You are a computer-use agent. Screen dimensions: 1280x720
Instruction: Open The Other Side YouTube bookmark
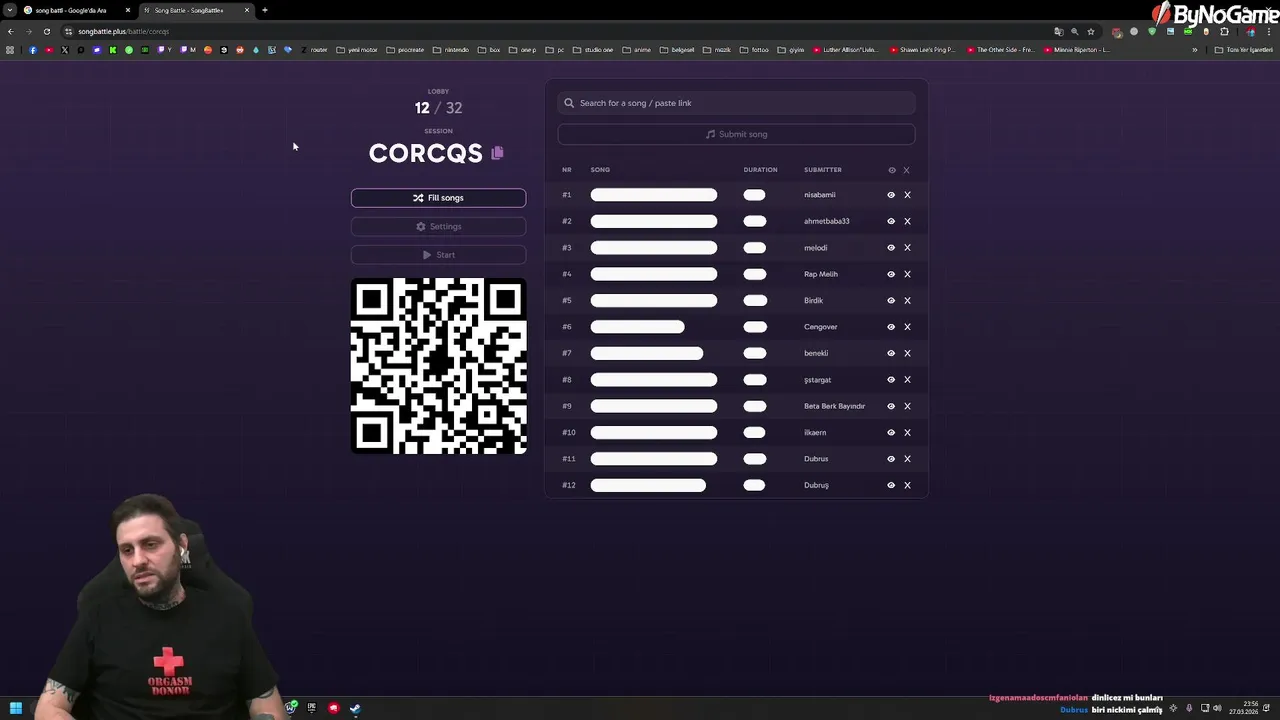tap(1000, 50)
